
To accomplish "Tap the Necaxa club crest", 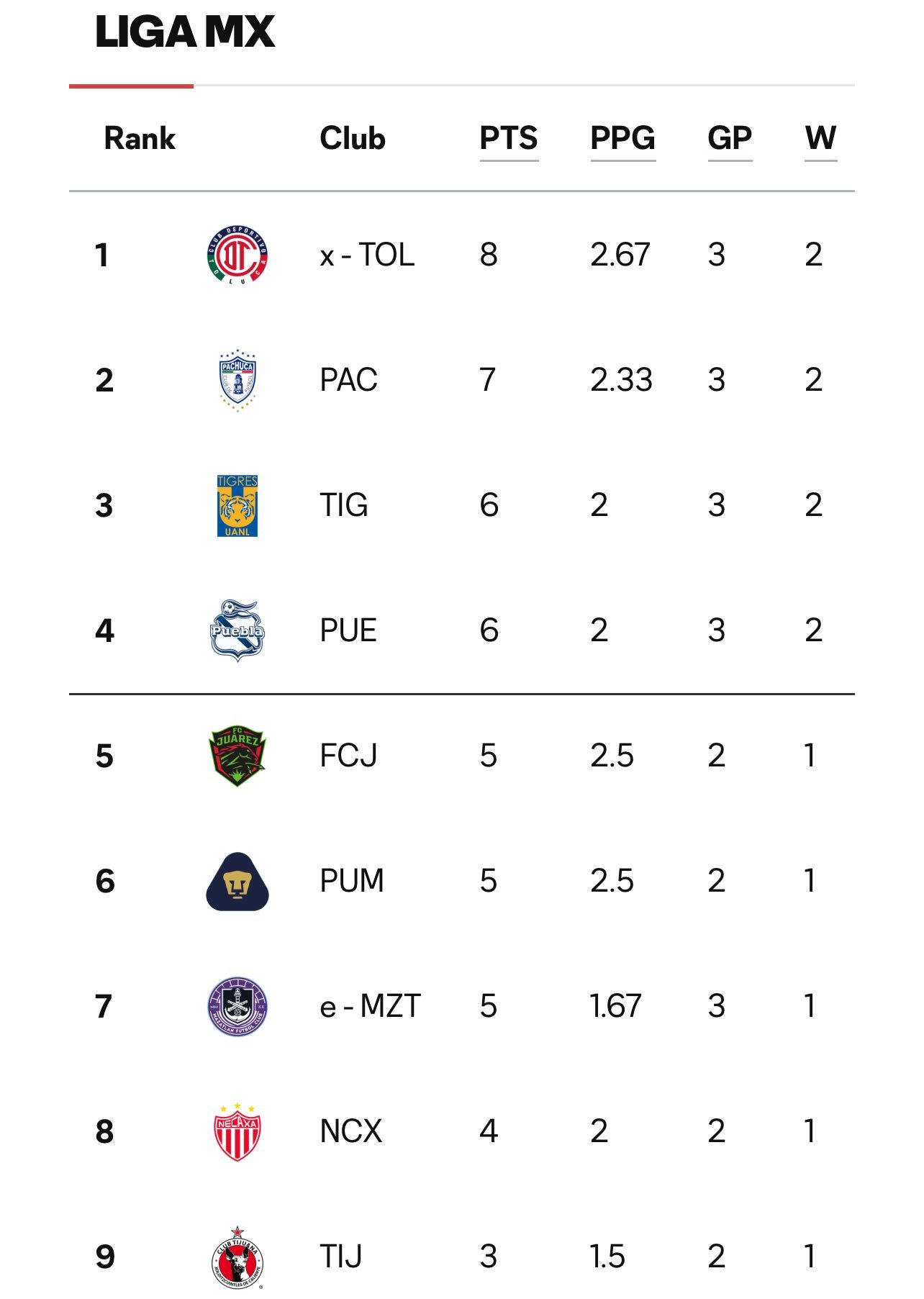I will (237, 1131).
